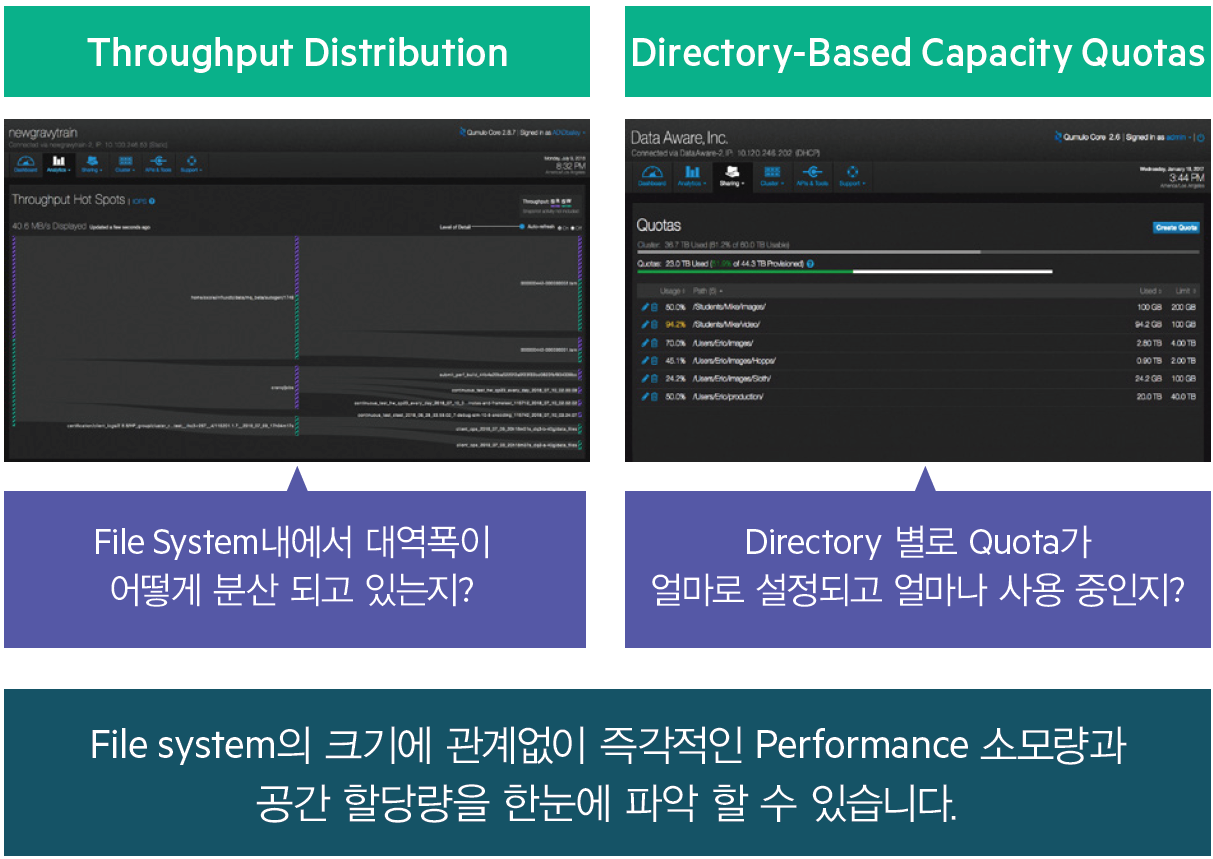The image size is (1213, 859).
Task: Open Analytics menu in newgravytrain window
Action: tap(58, 163)
